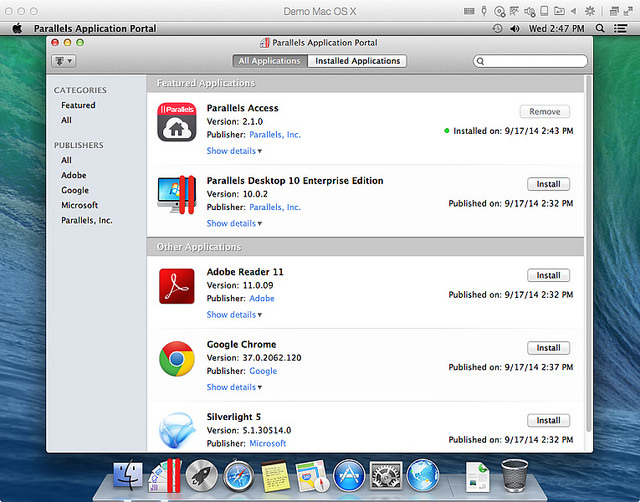The height and width of the screenshot is (502, 640).
Task: Open the Adobe publisher link
Action: coord(262,298)
